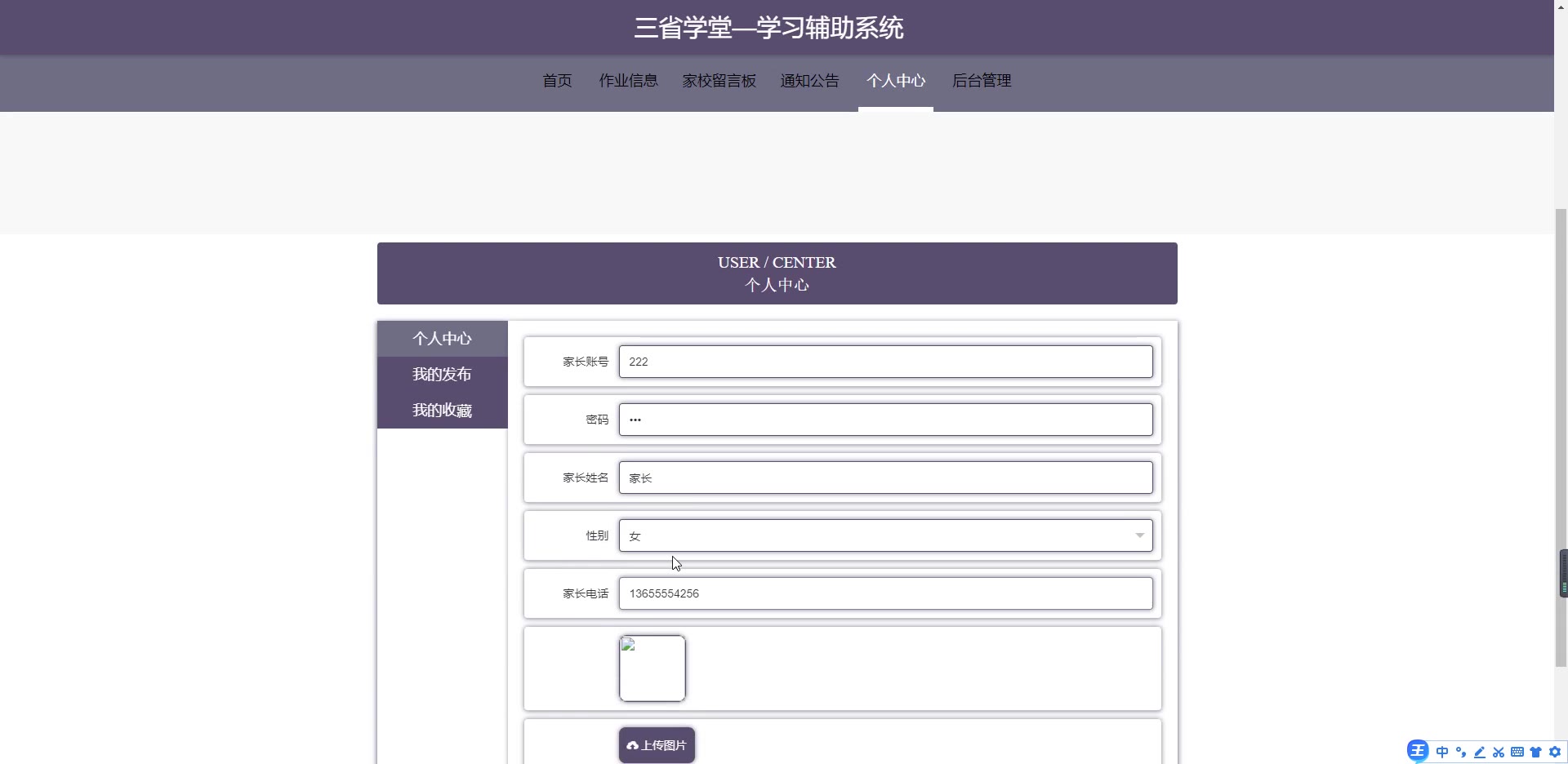1568x764 pixels.
Task: Click the broken avatar image thumbnail
Action: pyautogui.click(x=653, y=668)
